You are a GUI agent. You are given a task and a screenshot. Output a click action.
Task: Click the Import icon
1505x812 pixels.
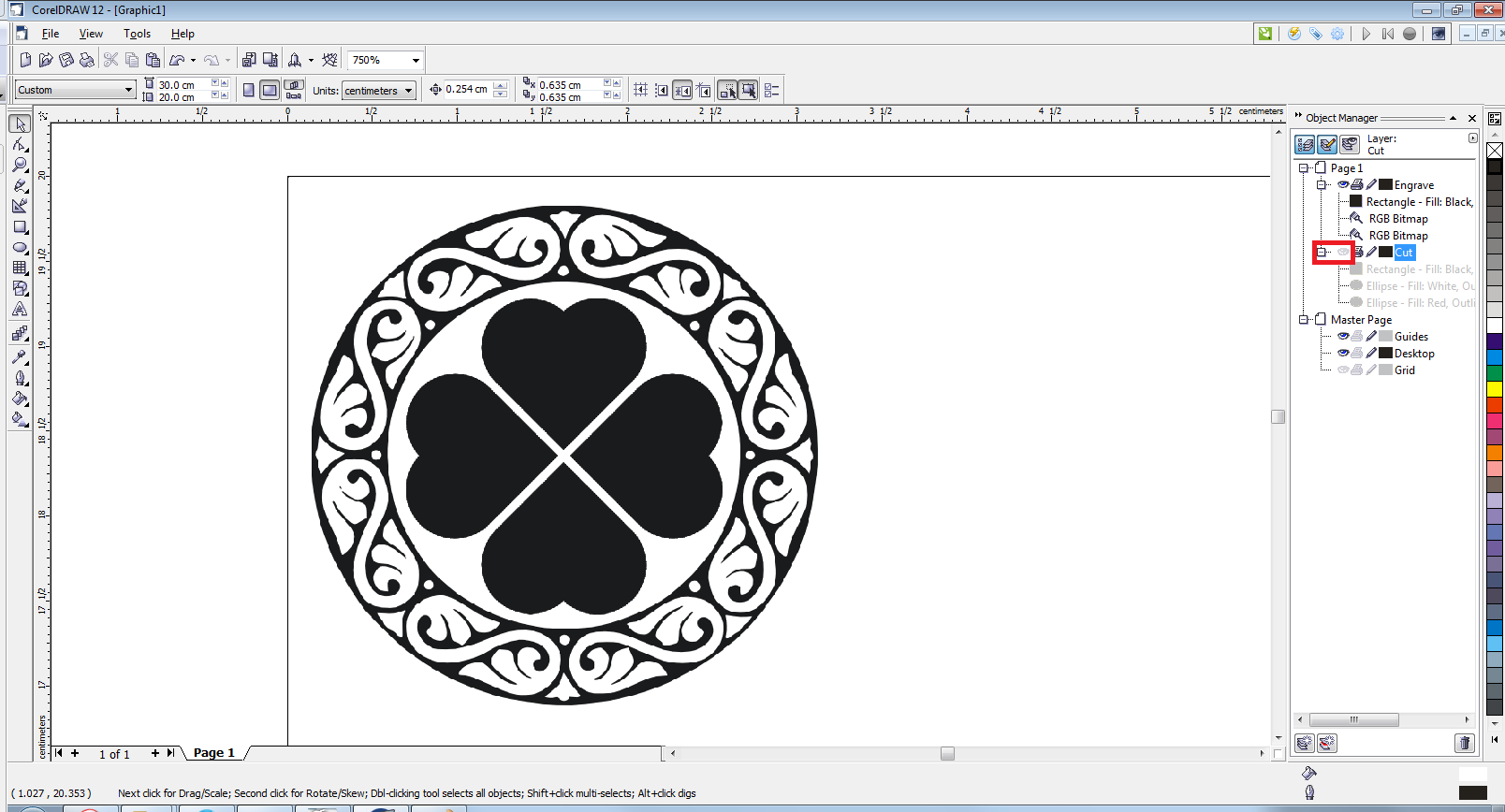click(249, 60)
